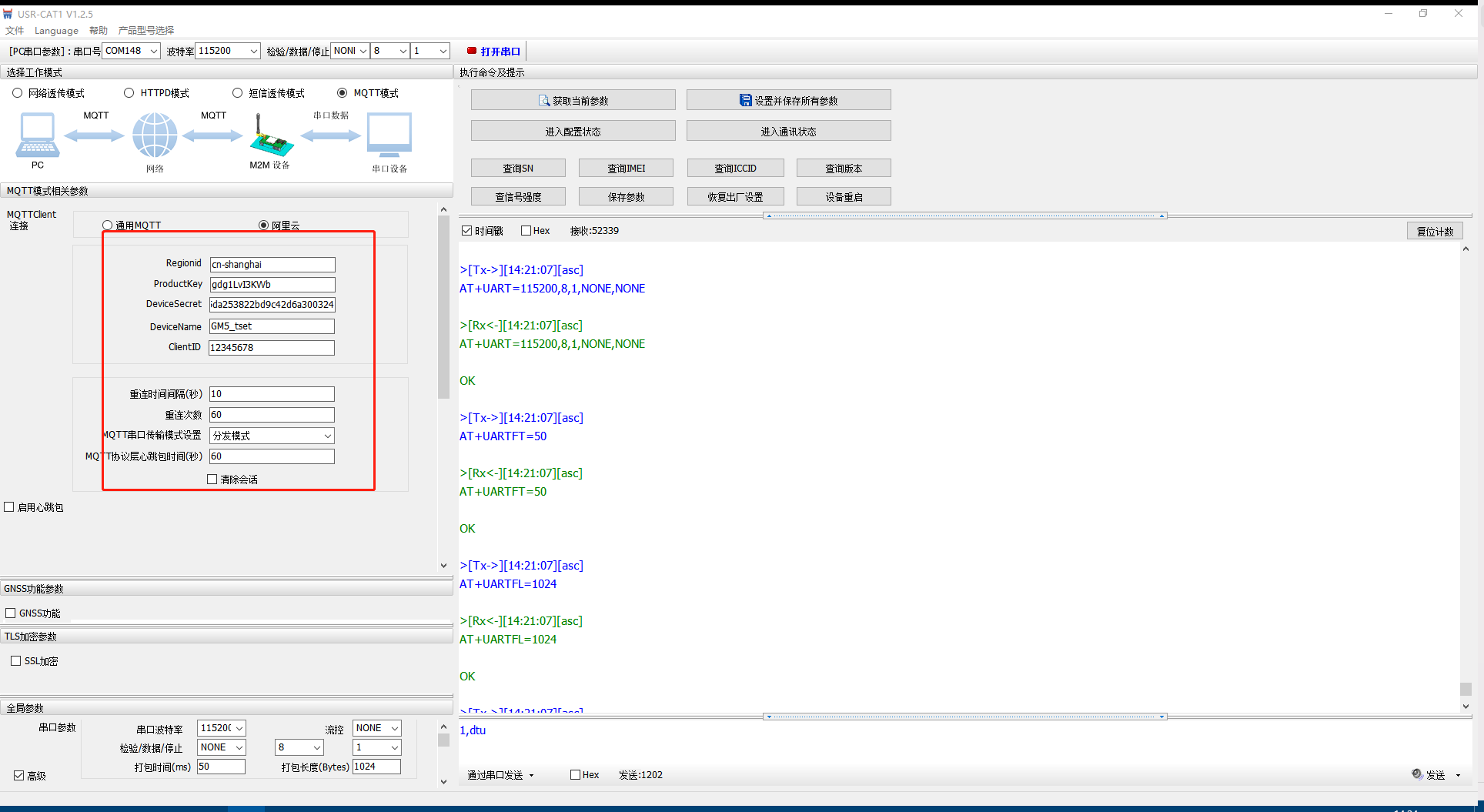Open the 流控 NONE dropdown

pyautogui.click(x=394, y=728)
